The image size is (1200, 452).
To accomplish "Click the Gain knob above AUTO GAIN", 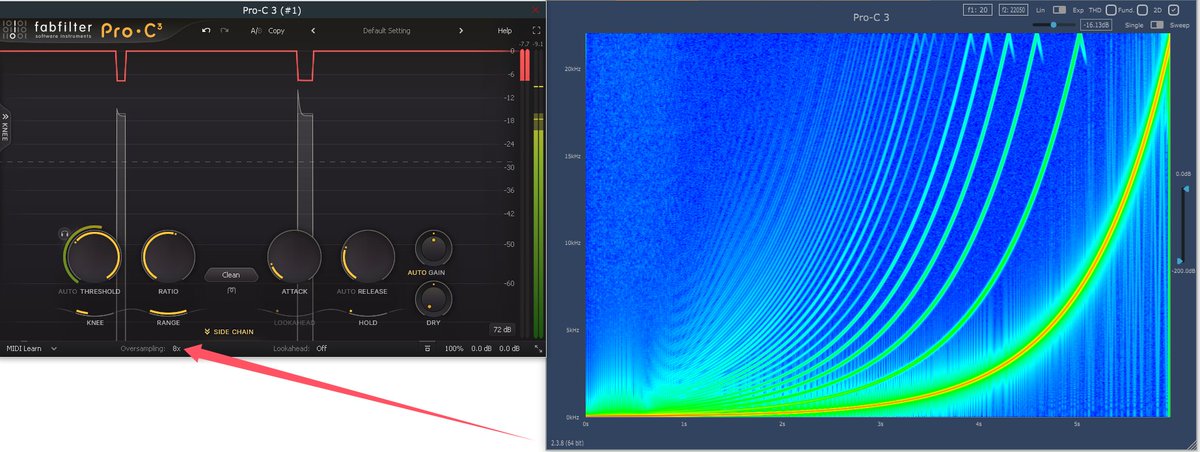I will tap(433, 246).
